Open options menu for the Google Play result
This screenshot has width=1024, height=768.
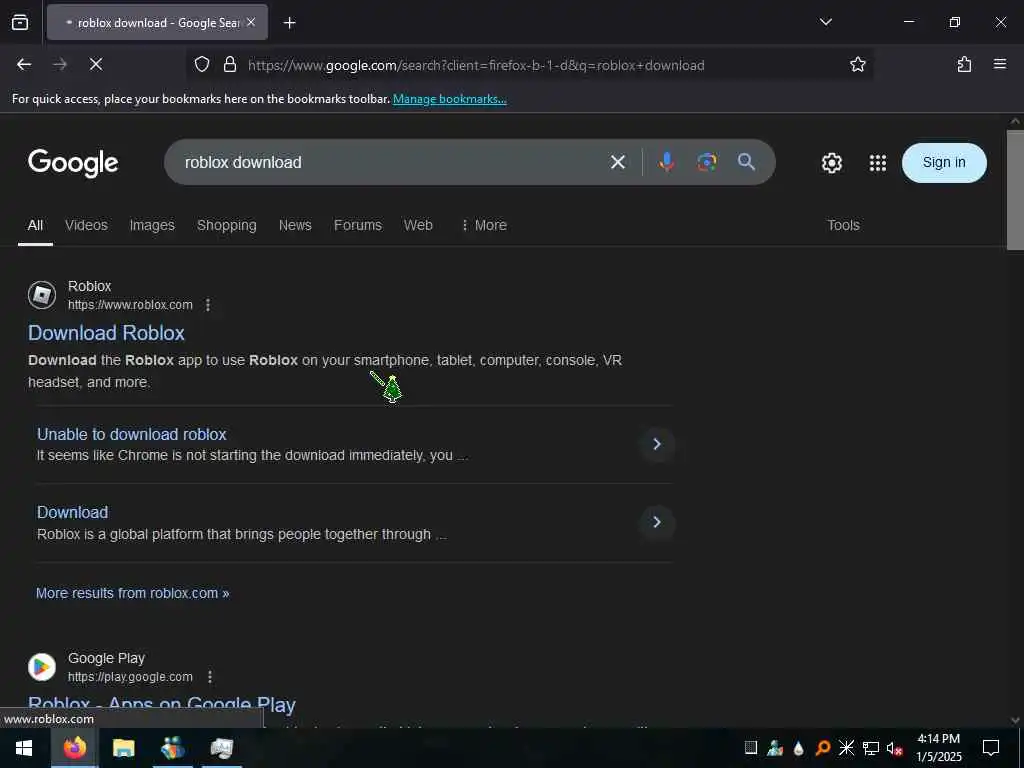210,677
